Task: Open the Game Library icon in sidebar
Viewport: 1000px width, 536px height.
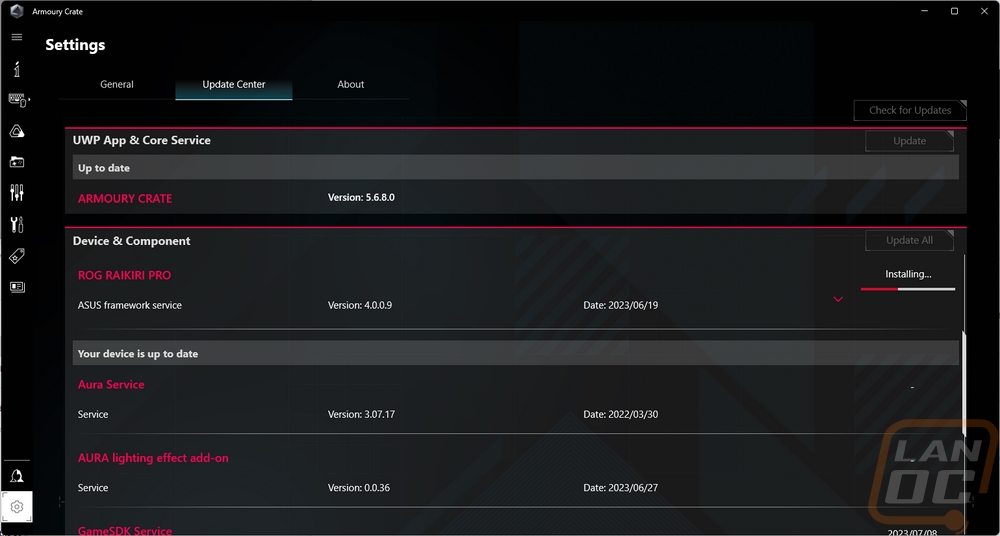Action: [17, 162]
